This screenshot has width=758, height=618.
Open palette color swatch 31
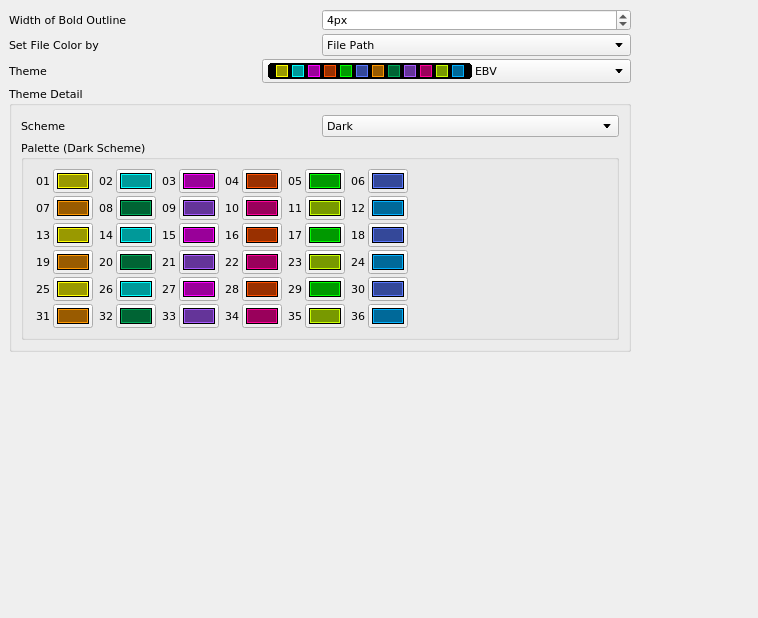[73, 316]
